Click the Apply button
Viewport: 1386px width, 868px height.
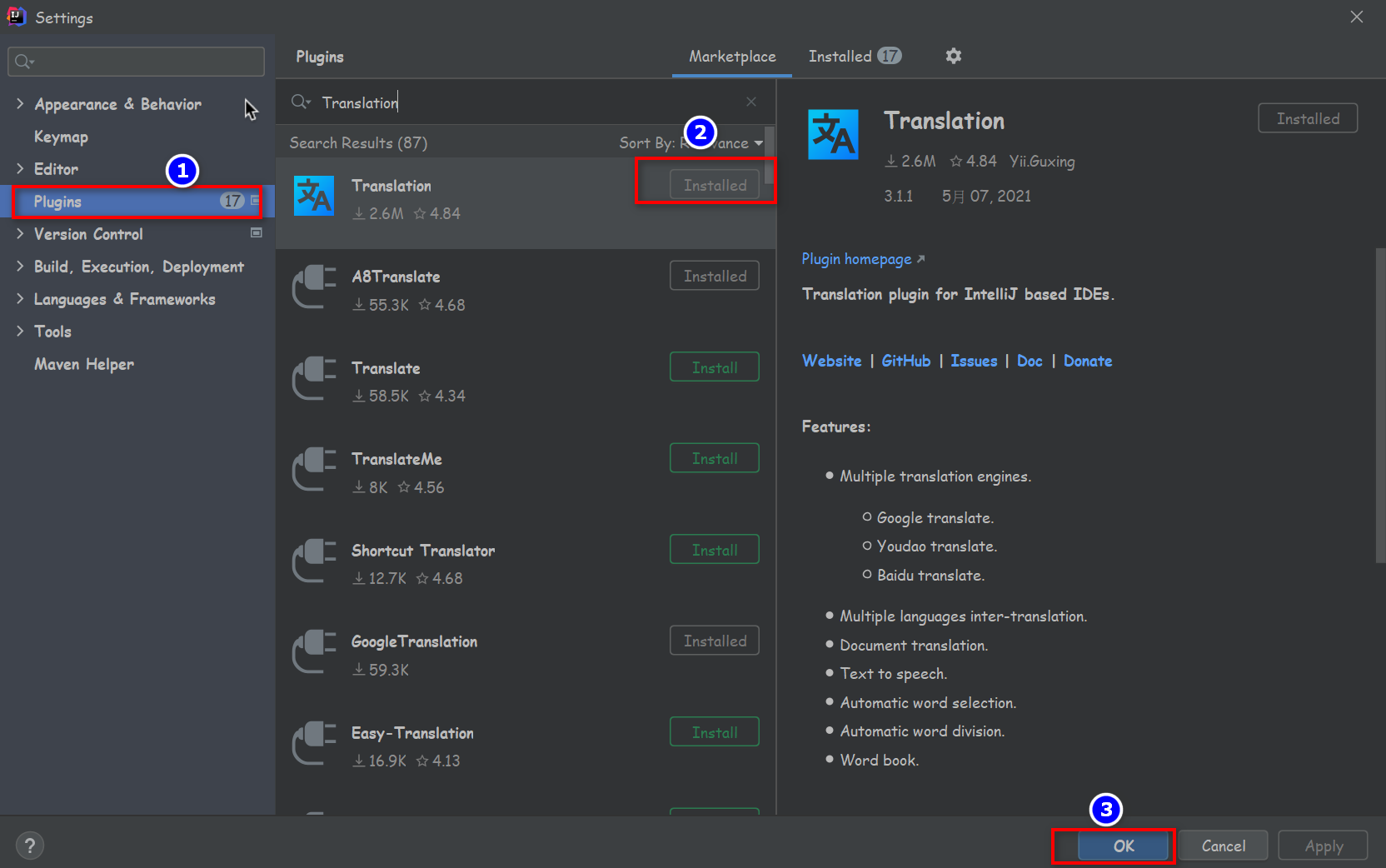1324,846
